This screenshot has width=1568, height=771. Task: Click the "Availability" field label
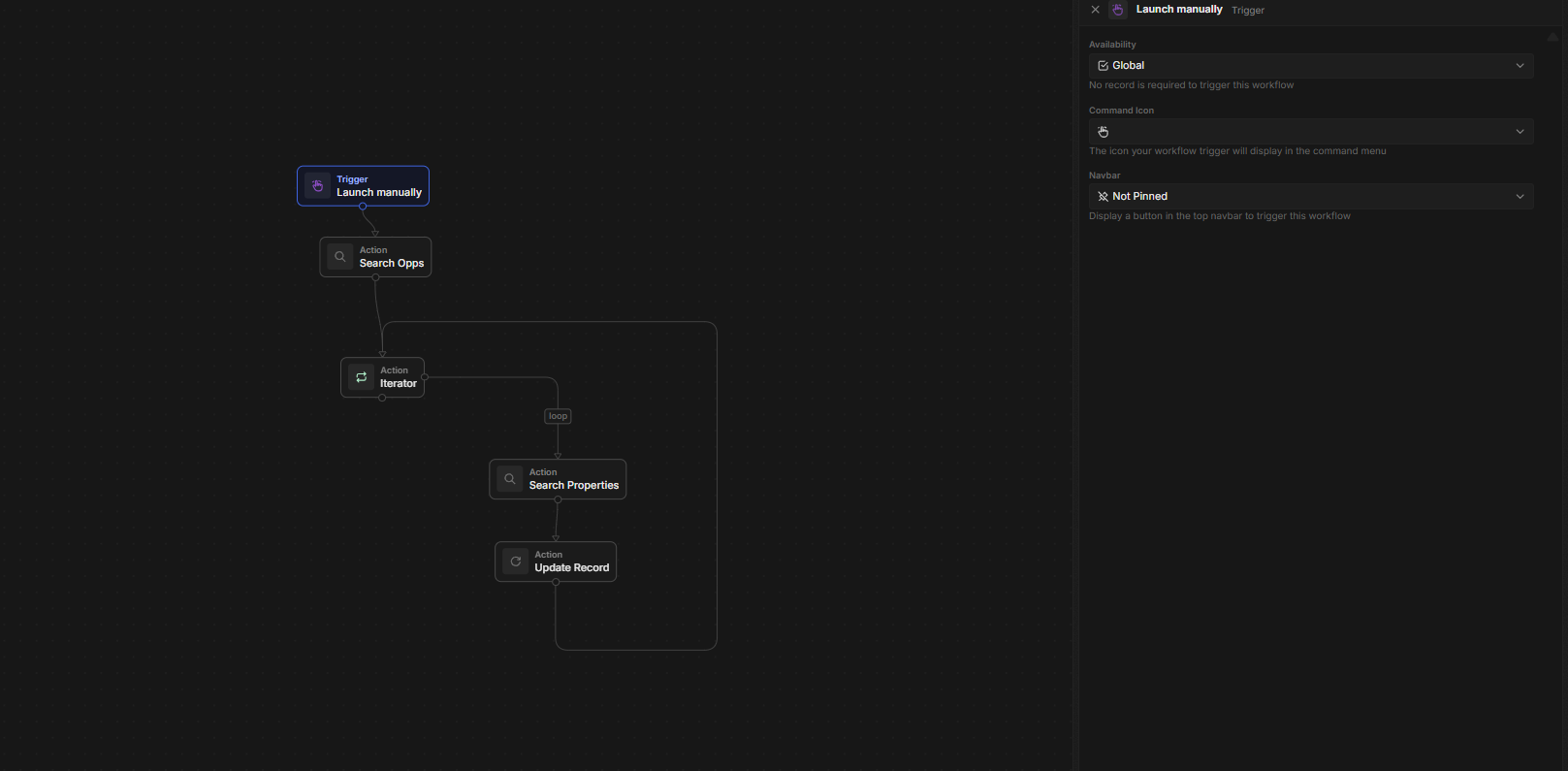point(1112,45)
